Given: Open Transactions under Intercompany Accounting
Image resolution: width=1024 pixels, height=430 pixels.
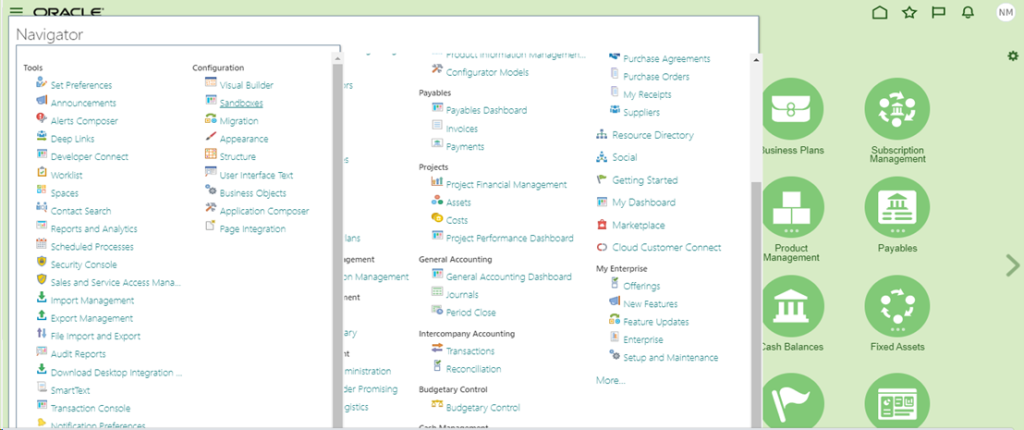Looking at the screenshot, I should pos(470,350).
